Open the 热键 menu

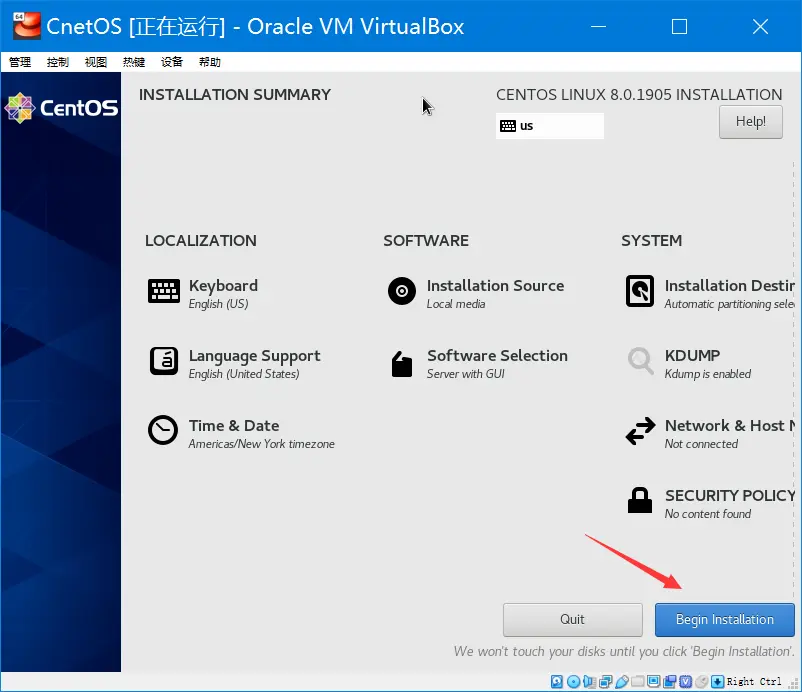(134, 62)
